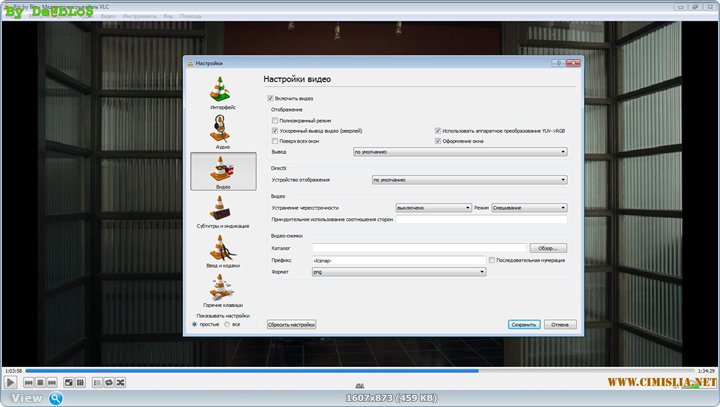Open the extended settings equalizer icon
This screenshot has height=407, width=720.
[x=79, y=382]
